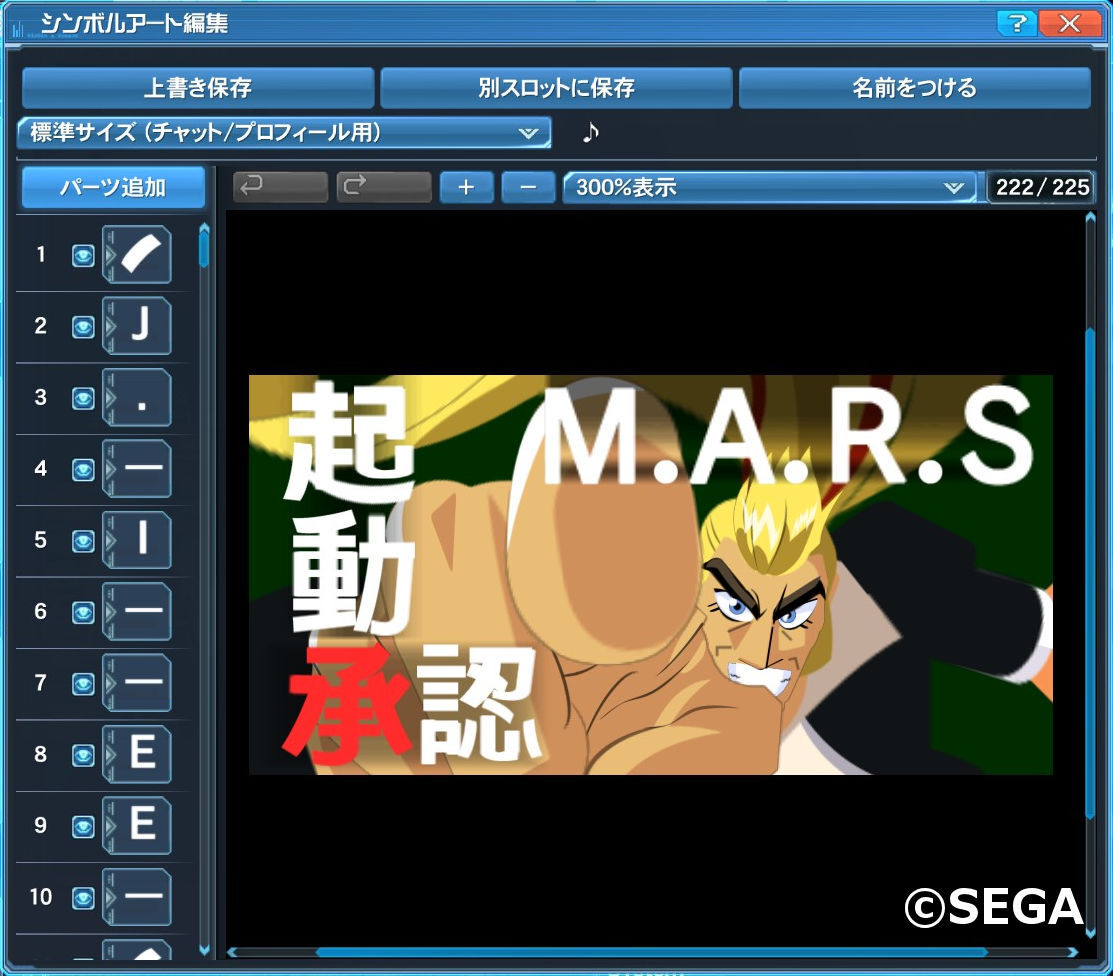This screenshot has height=976, width=1113.
Task: Click 別スロットに保存 save to another slot
Action: [x=556, y=88]
